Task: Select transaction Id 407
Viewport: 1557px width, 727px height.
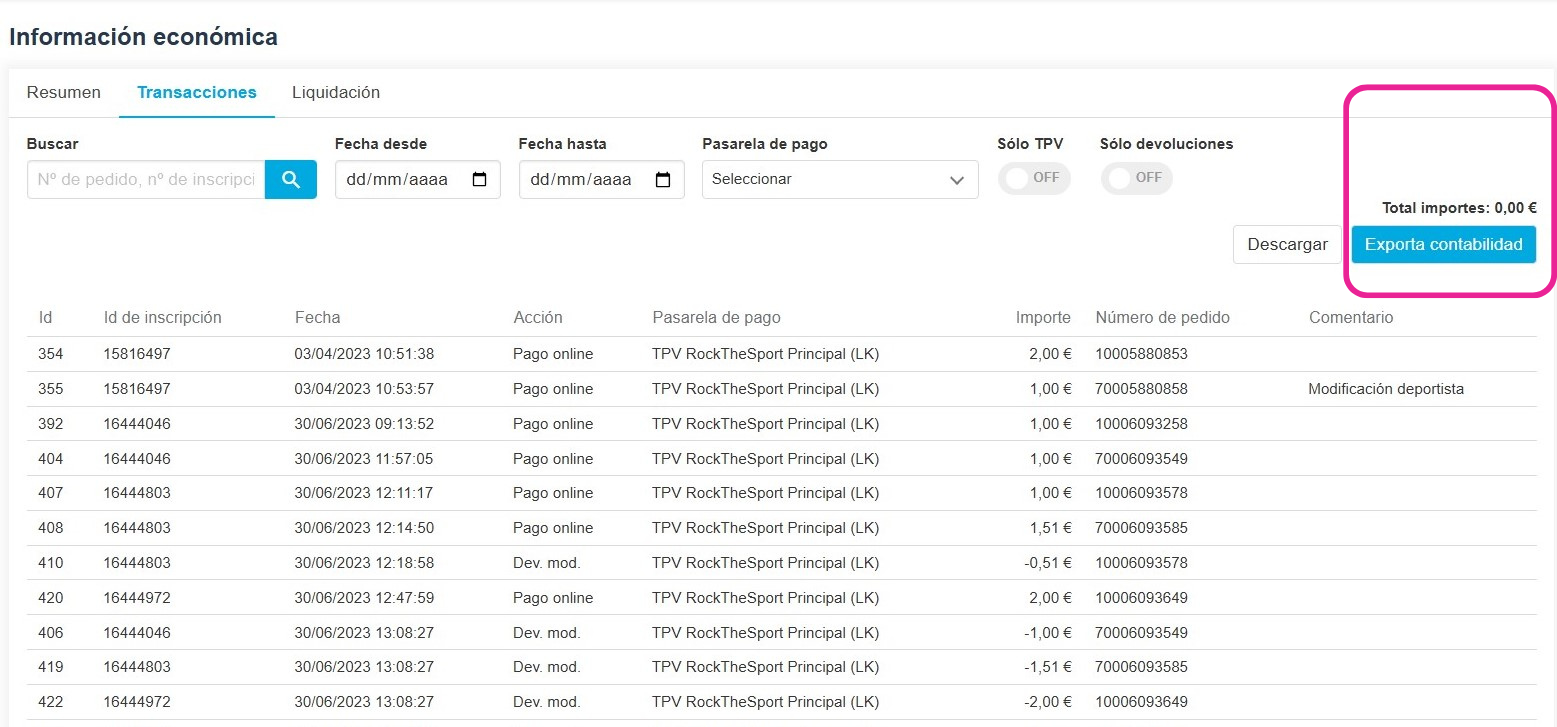Action: [x=50, y=493]
